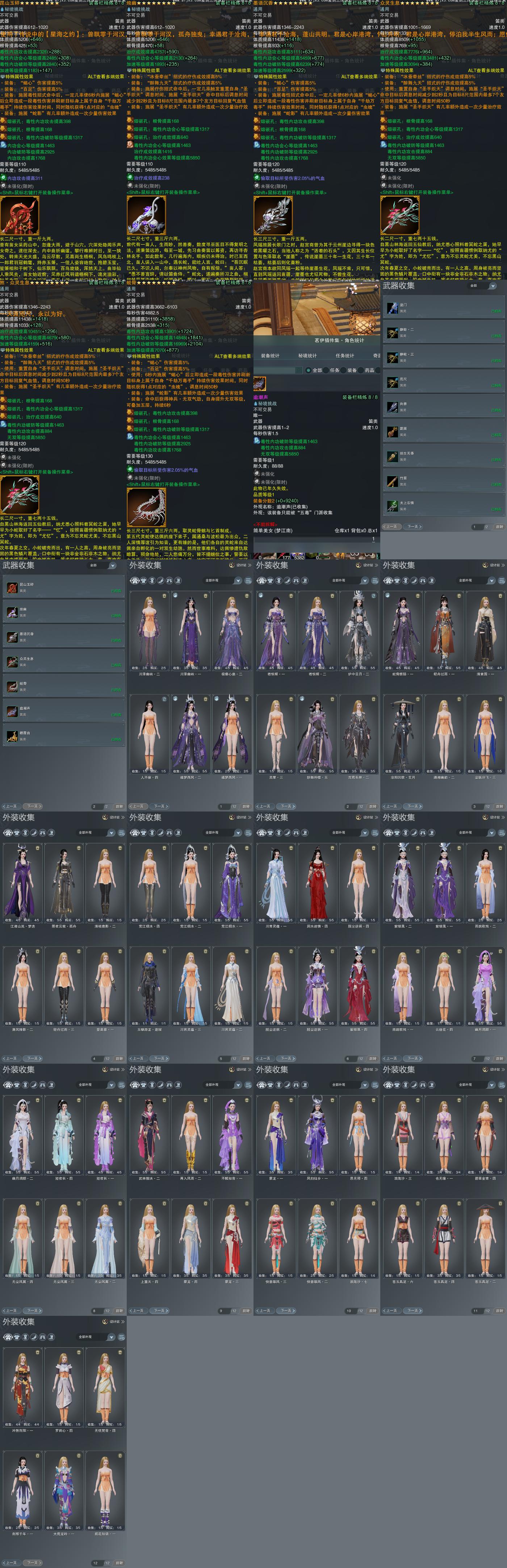Switch to the 秘境统计 tab
Screen dimensions: 507x1568
pos(307,356)
